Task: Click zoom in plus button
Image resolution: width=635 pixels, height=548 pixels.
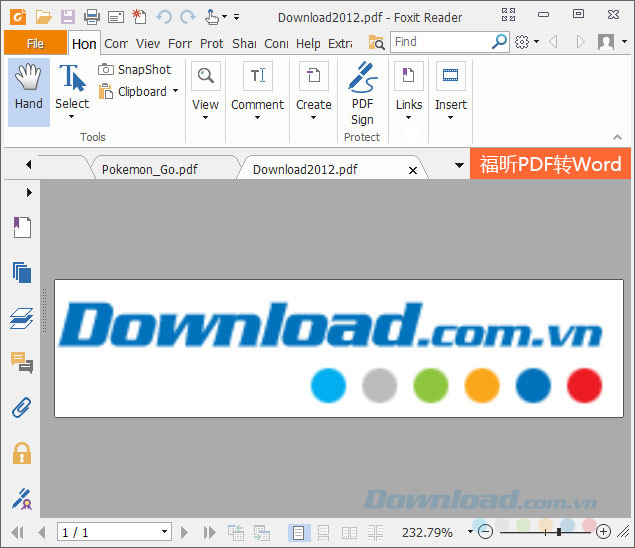Action: tap(603, 531)
